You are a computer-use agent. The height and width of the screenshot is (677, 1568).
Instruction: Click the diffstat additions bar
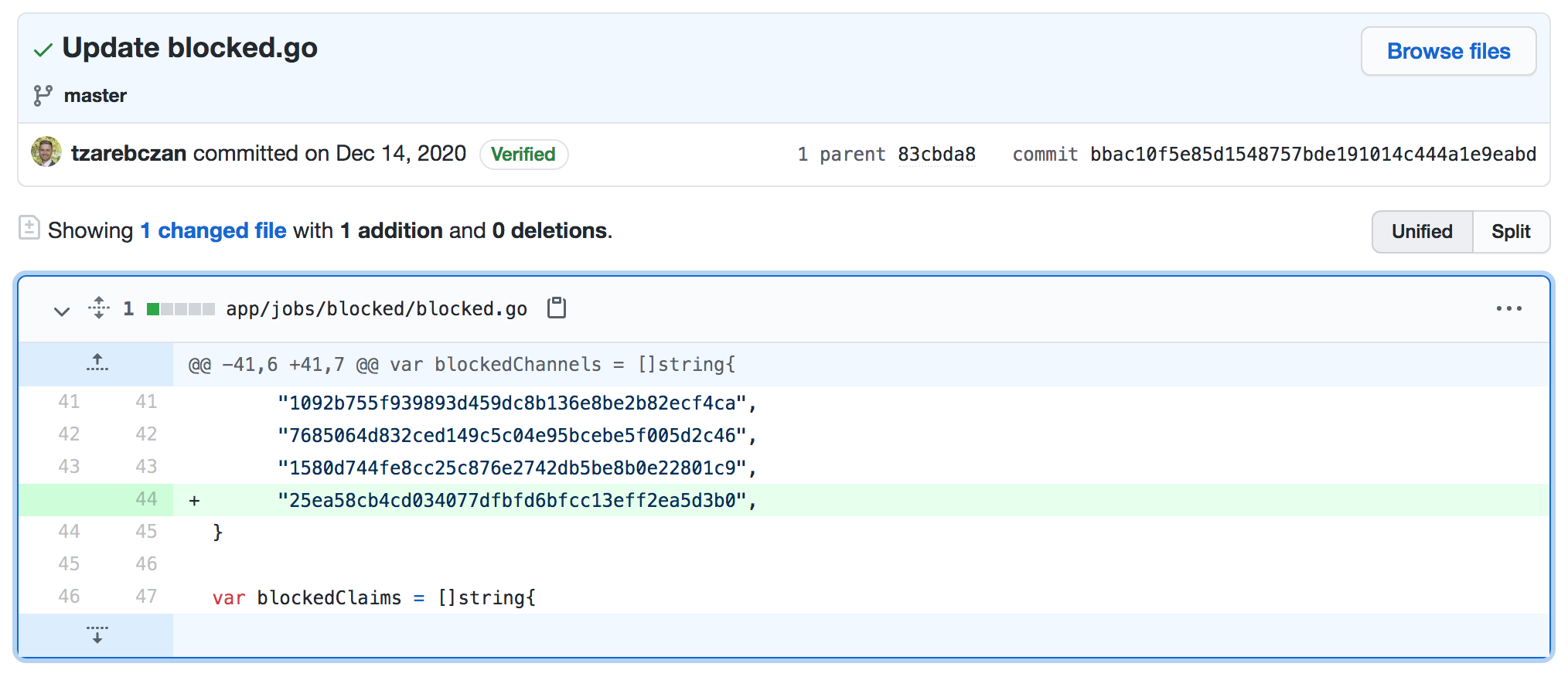[181, 309]
